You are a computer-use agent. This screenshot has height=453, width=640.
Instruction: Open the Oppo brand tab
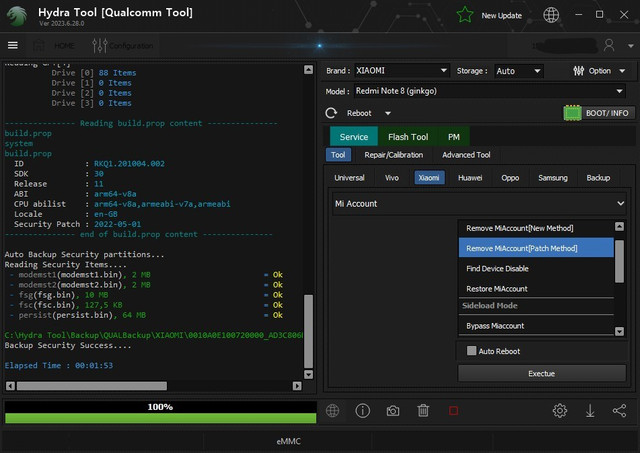510,178
